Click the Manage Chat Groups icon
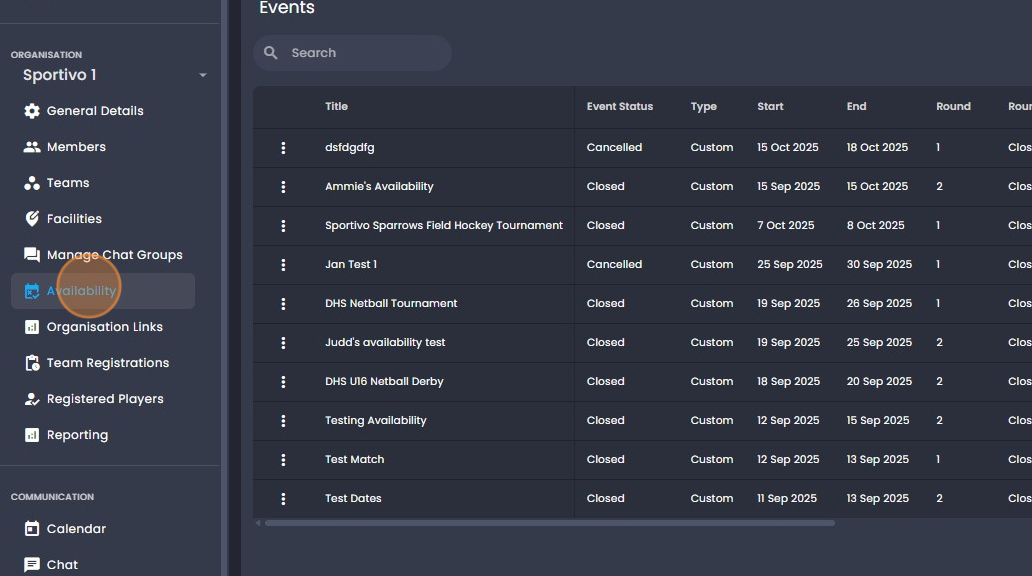The height and width of the screenshot is (576, 1032). pos(32,255)
